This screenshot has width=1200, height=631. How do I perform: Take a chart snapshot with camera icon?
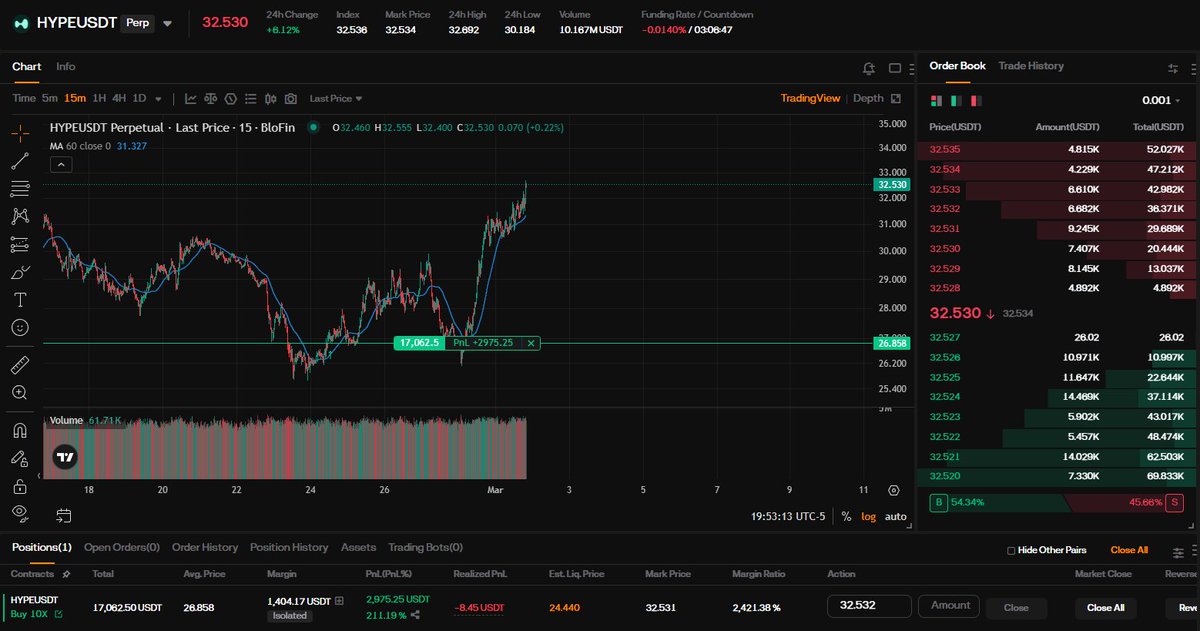point(290,99)
